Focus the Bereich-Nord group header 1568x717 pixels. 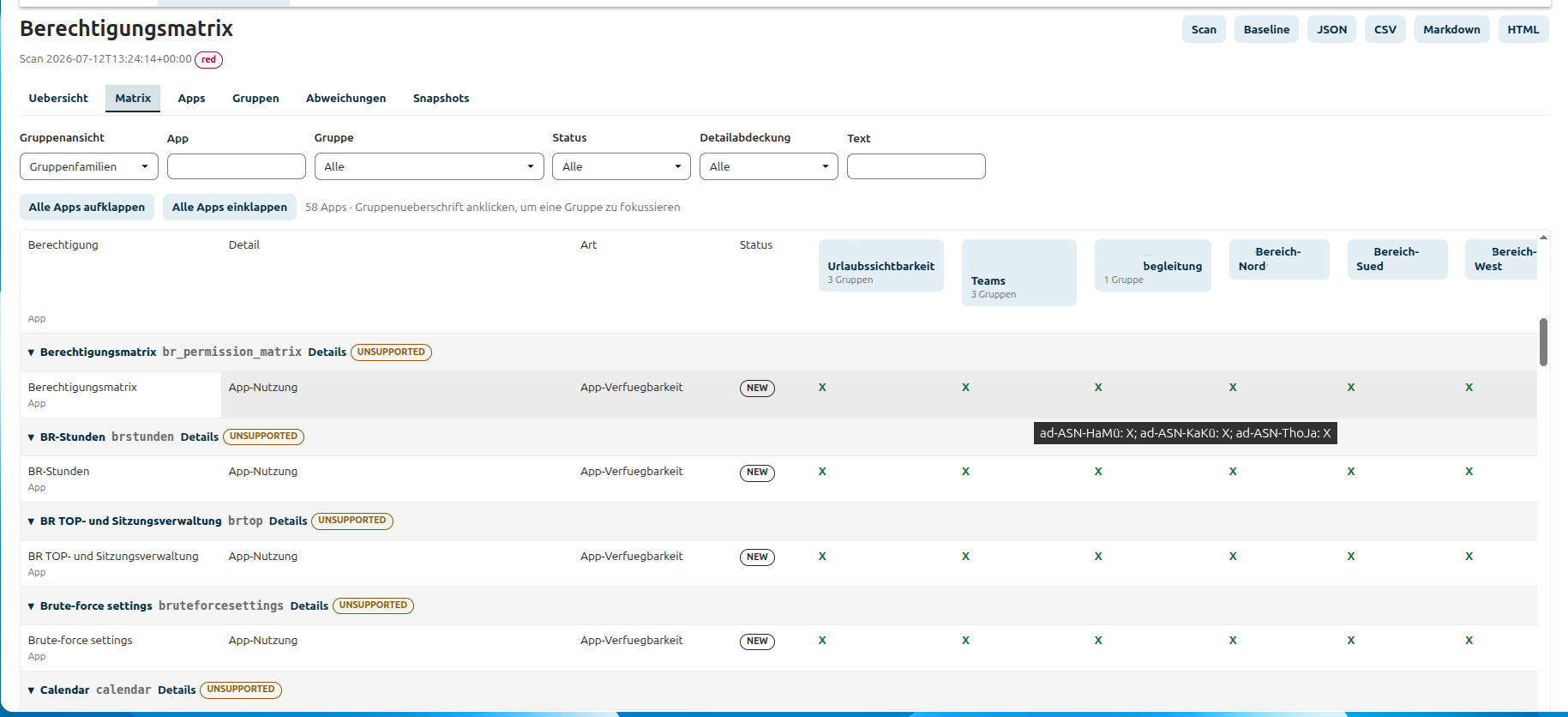1279,259
